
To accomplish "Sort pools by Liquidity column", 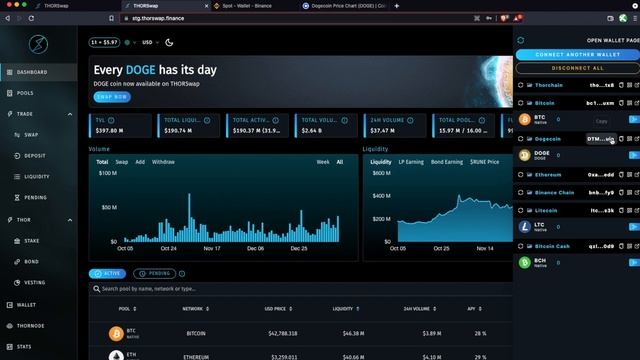I will (346, 309).
